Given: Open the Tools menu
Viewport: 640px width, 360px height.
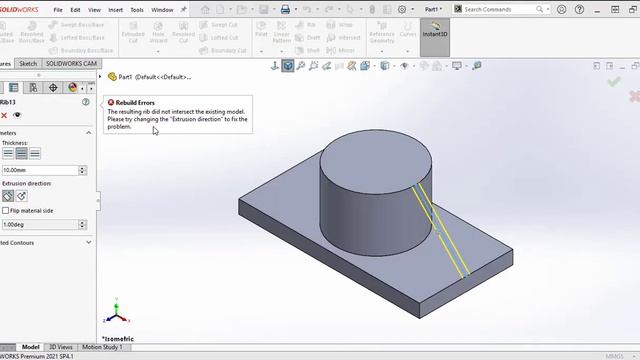Looking at the screenshot, I should click(x=137, y=10).
